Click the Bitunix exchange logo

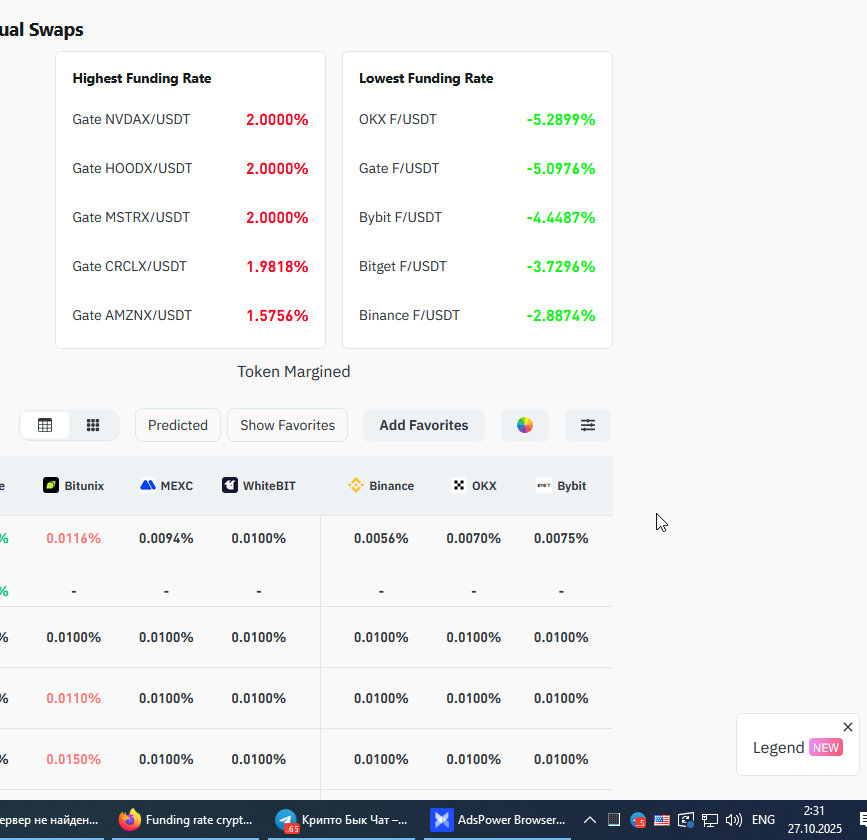[51, 486]
